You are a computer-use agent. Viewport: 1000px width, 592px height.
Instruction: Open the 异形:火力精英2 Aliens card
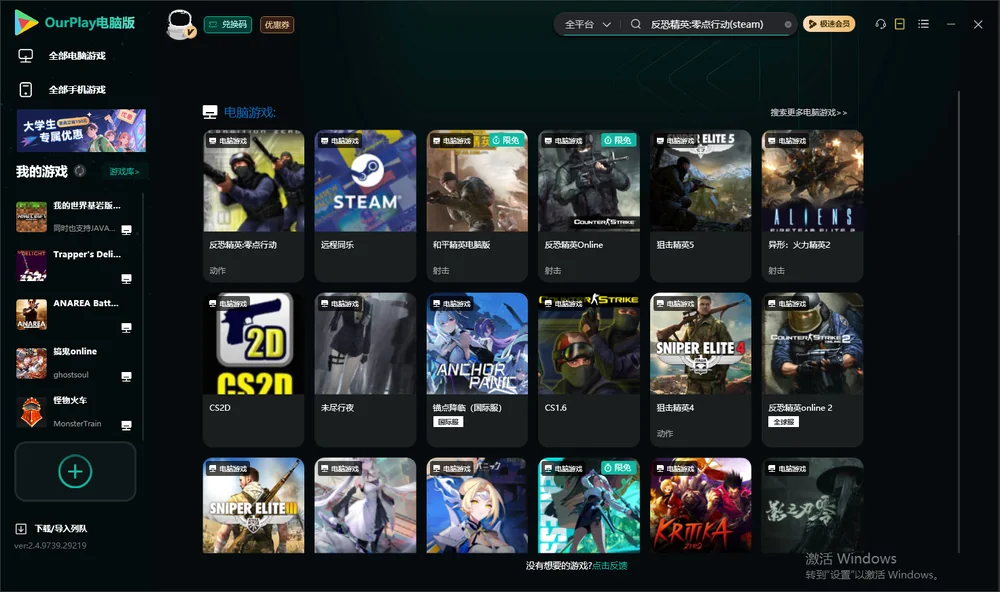pyautogui.click(x=812, y=205)
